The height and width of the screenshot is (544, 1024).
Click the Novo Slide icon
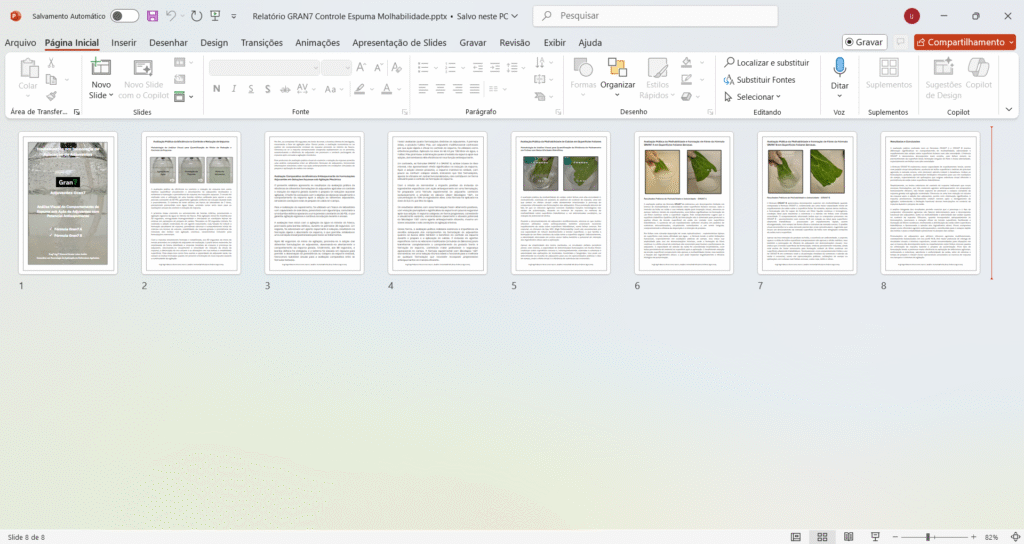point(101,67)
